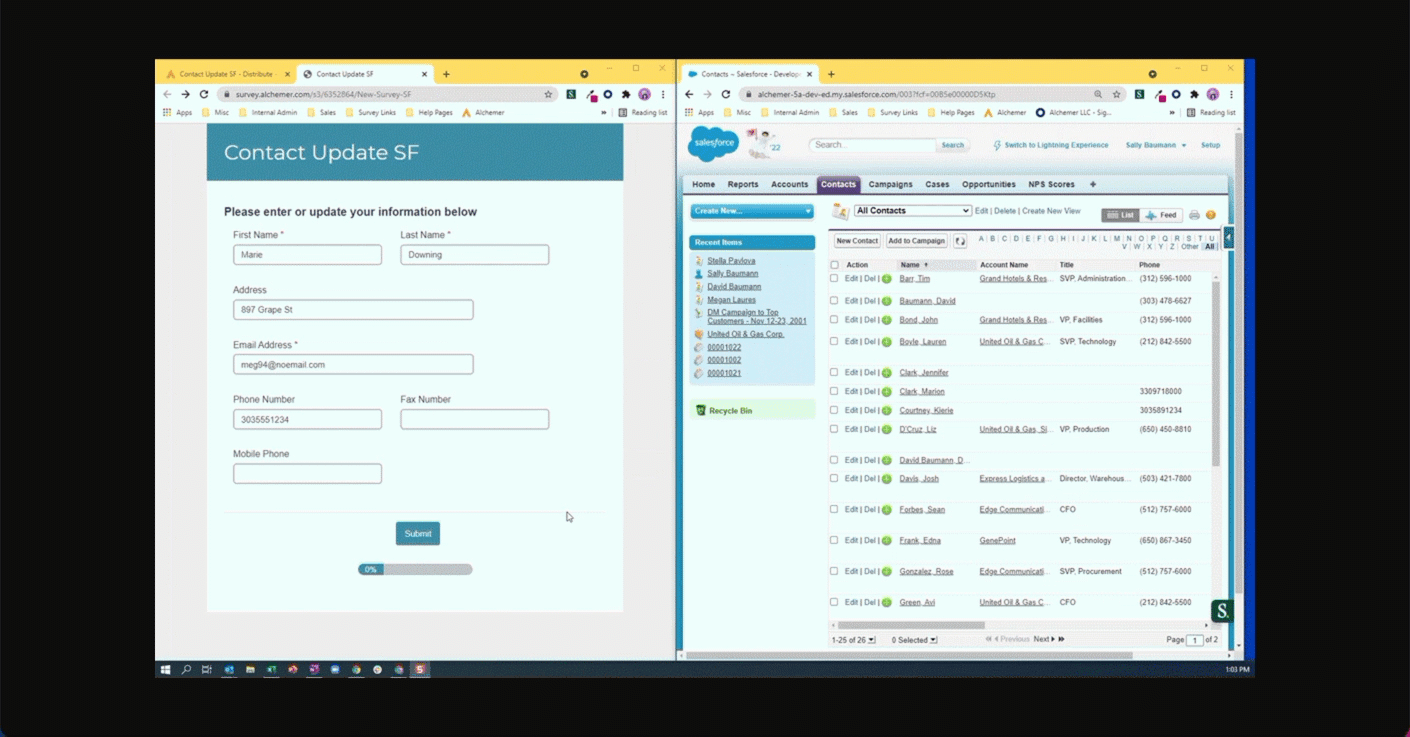This screenshot has height=737, width=1410.
Task: Click the New Contact button
Action: click(x=857, y=241)
